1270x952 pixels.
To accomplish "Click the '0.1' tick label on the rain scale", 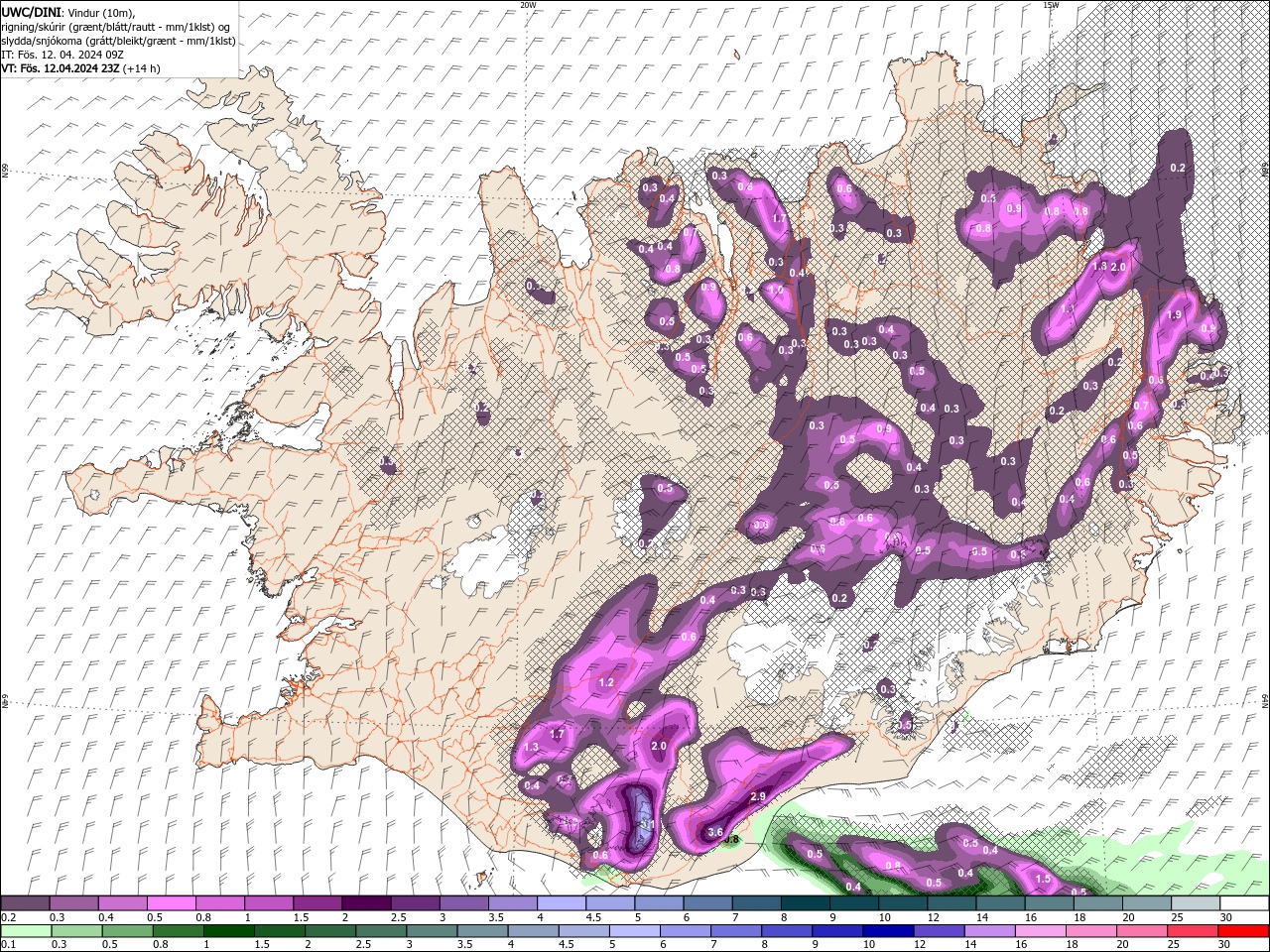I will coord(9,945).
